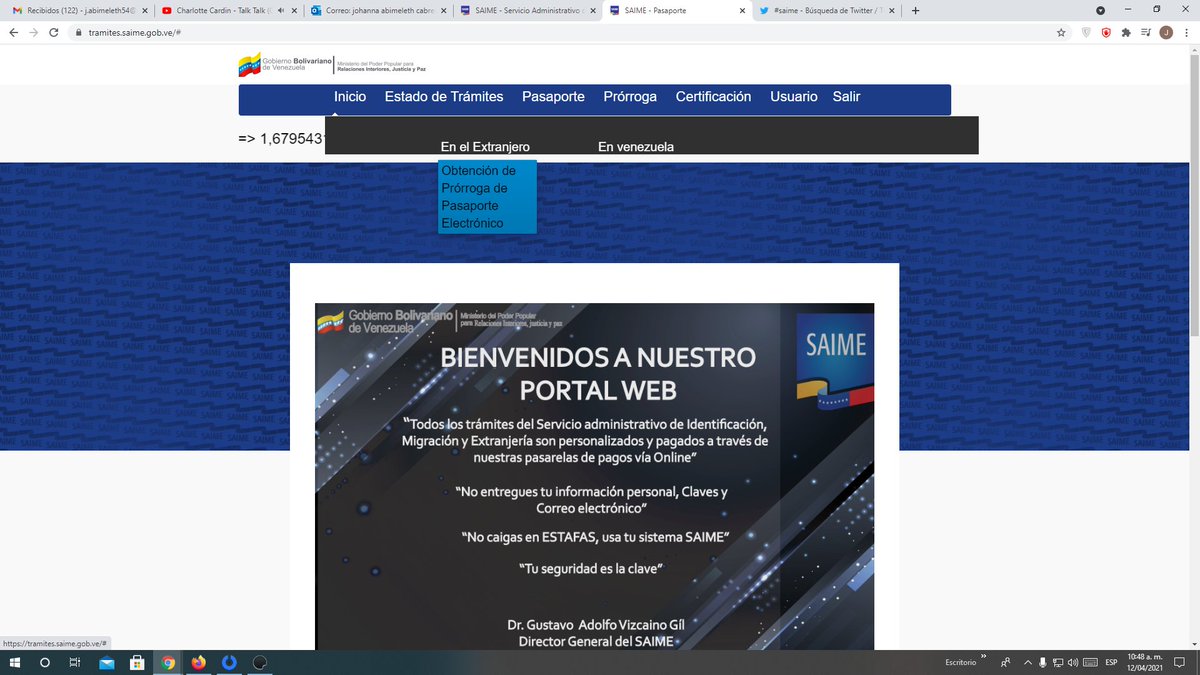
Task: Open People icon in system tray
Action: (1005, 663)
